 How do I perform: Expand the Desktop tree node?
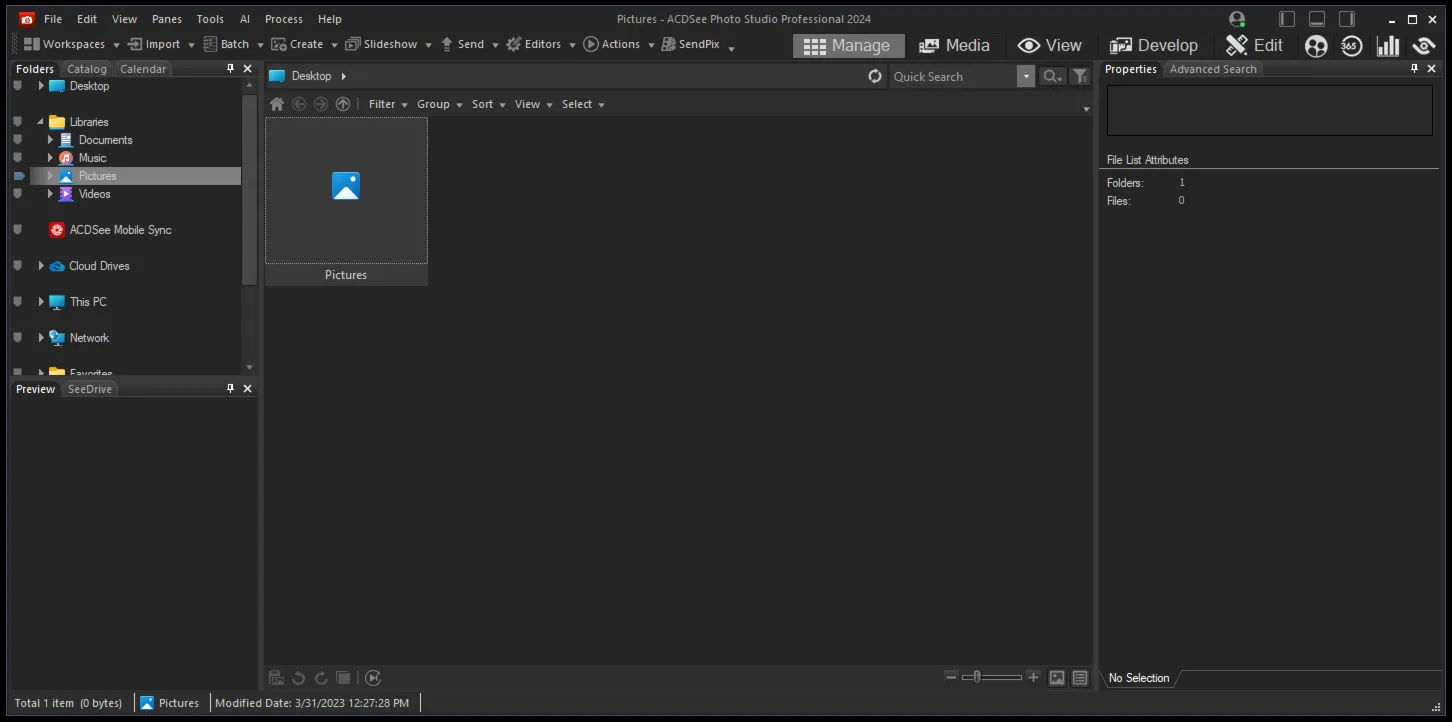(x=41, y=86)
